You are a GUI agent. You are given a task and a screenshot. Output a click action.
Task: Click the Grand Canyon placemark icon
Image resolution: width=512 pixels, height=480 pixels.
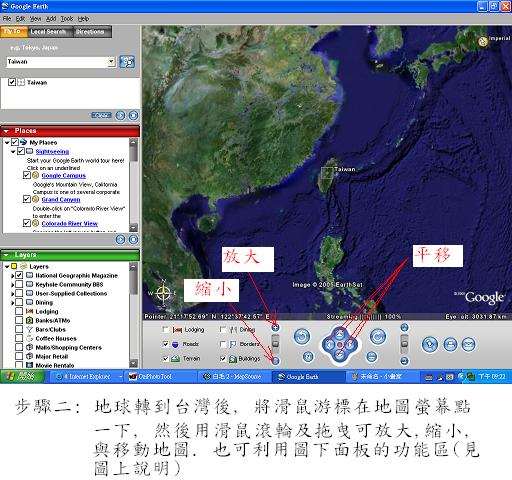[x=36, y=199]
